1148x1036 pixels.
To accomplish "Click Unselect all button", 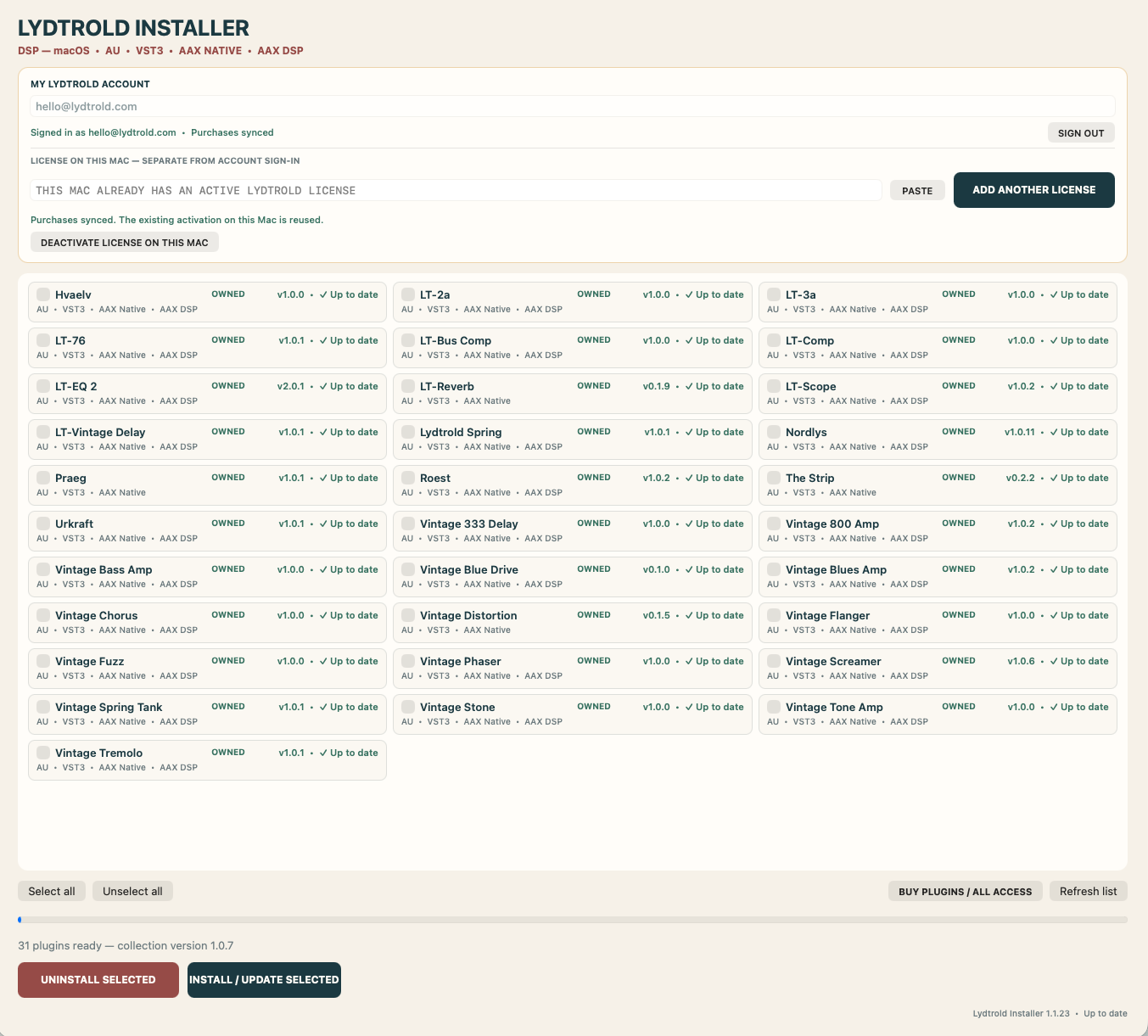I will (x=132, y=891).
